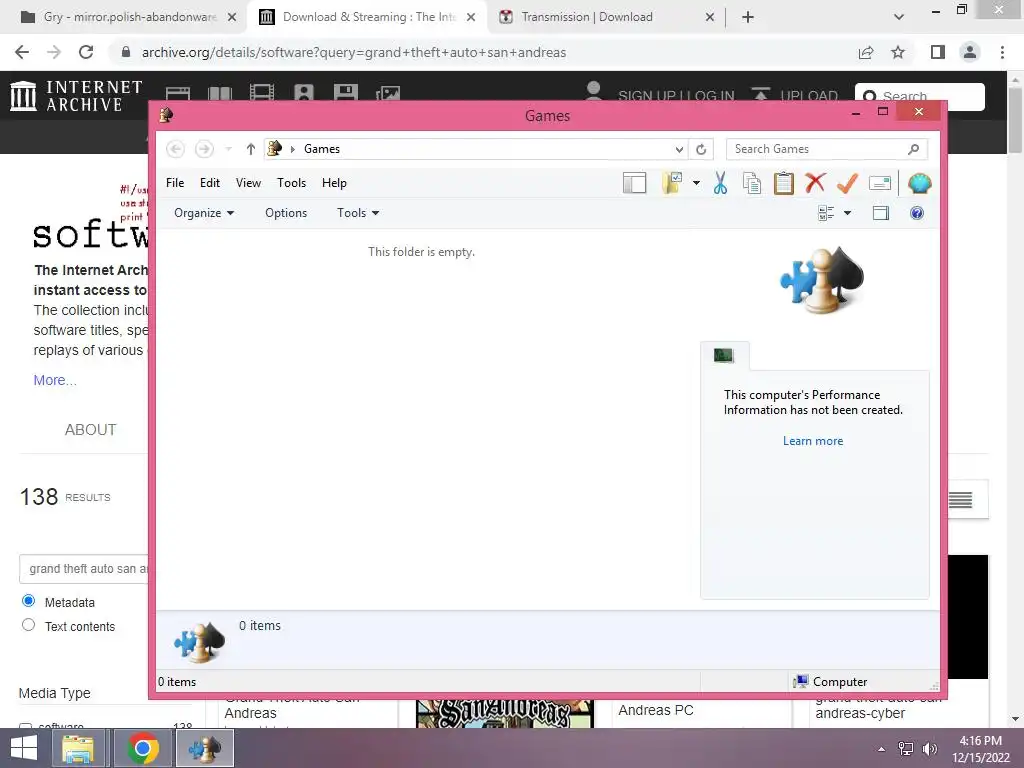Click the navigation pane layout icon
Image resolution: width=1024 pixels, height=768 pixels.
(x=634, y=184)
